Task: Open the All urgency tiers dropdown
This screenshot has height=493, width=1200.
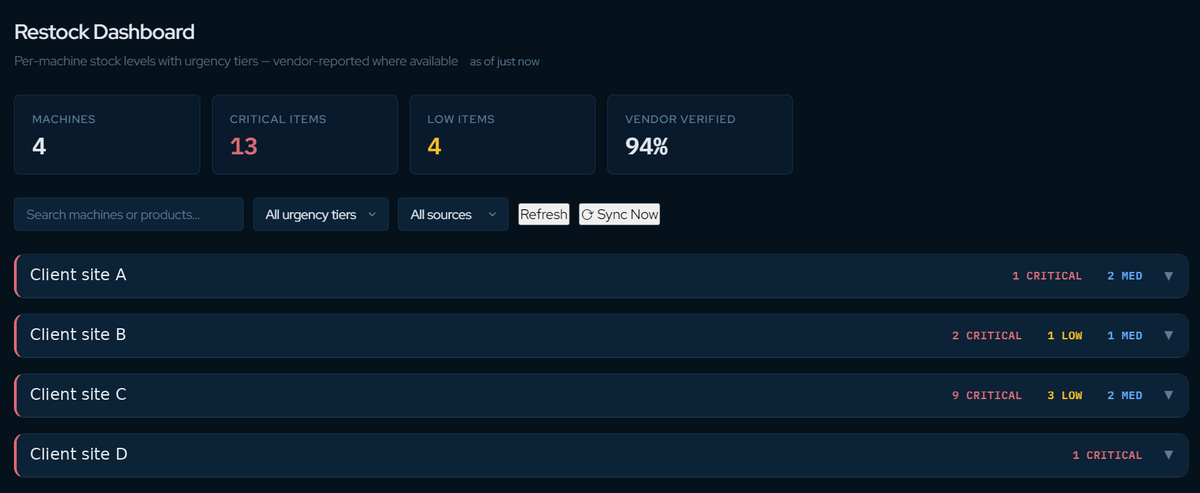Action: click(x=321, y=214)
